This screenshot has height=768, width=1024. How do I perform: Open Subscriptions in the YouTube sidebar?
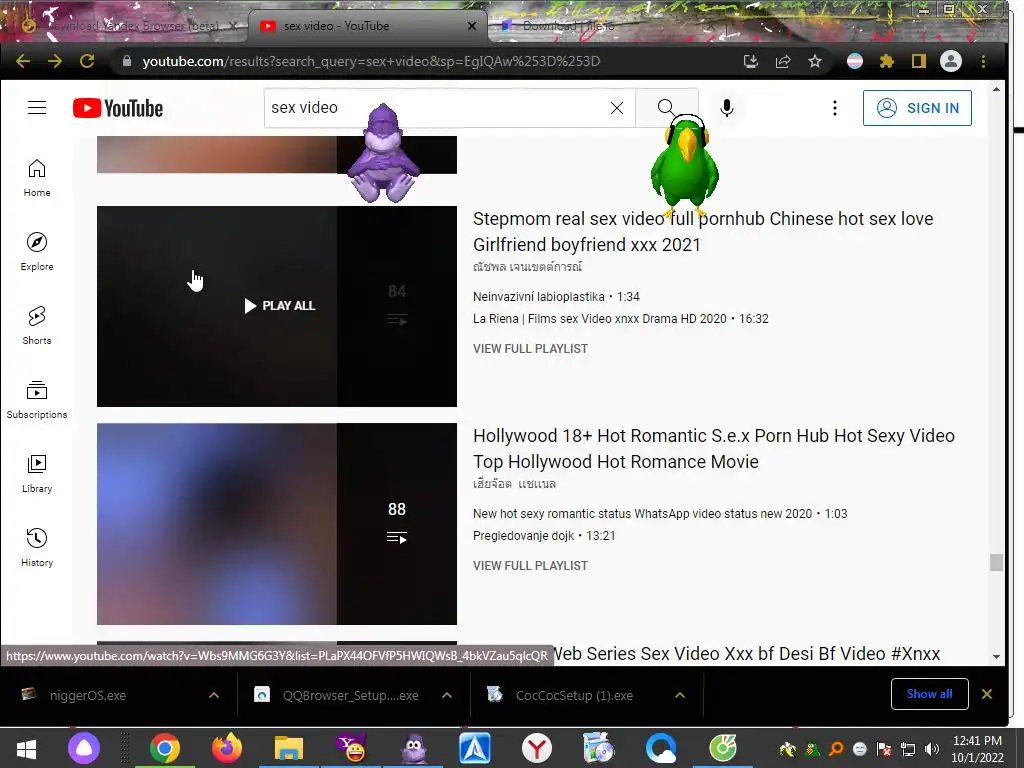pyautogui.click(x=37, y=400)
